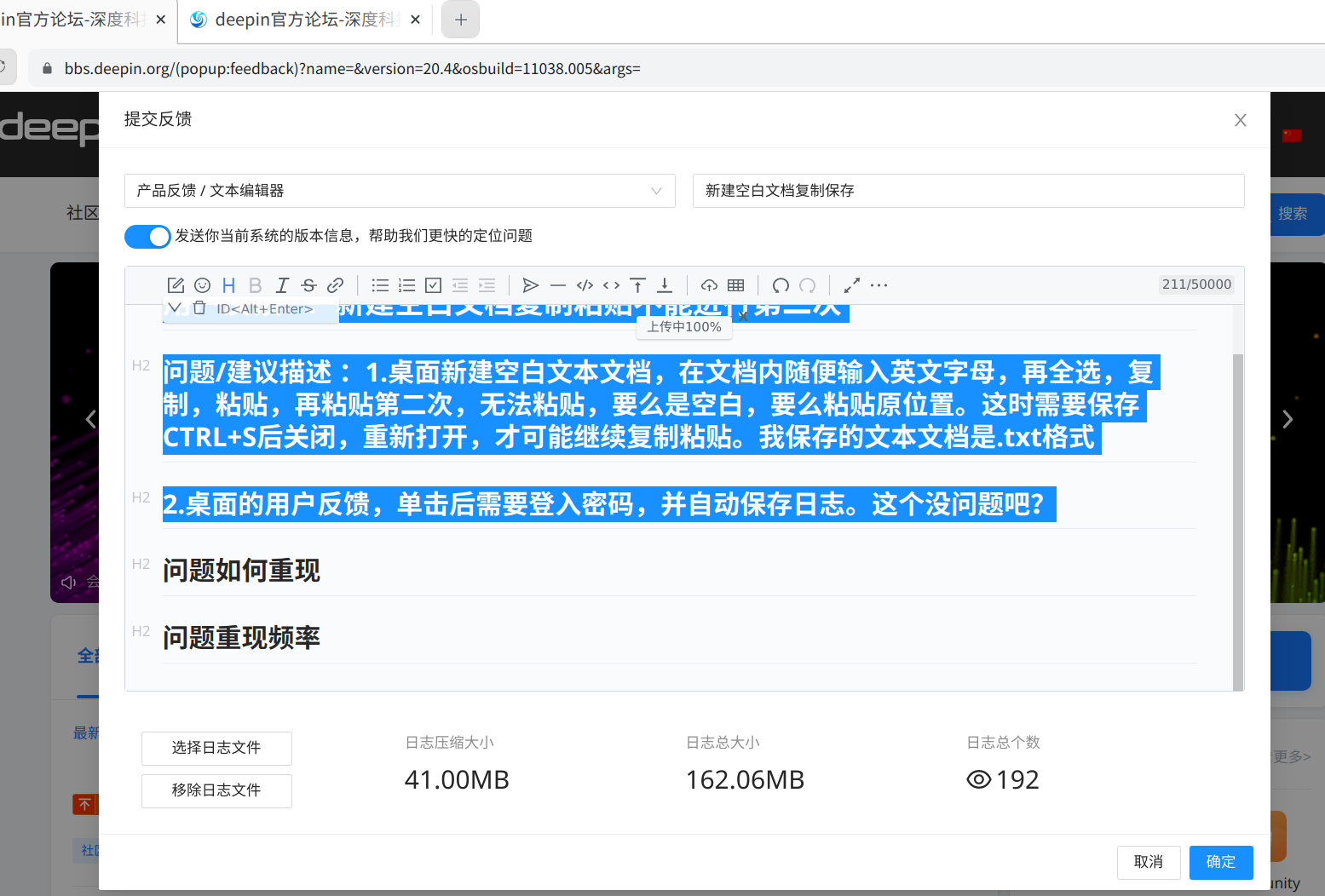Click the paper-plane quote icon

(531, 285)
